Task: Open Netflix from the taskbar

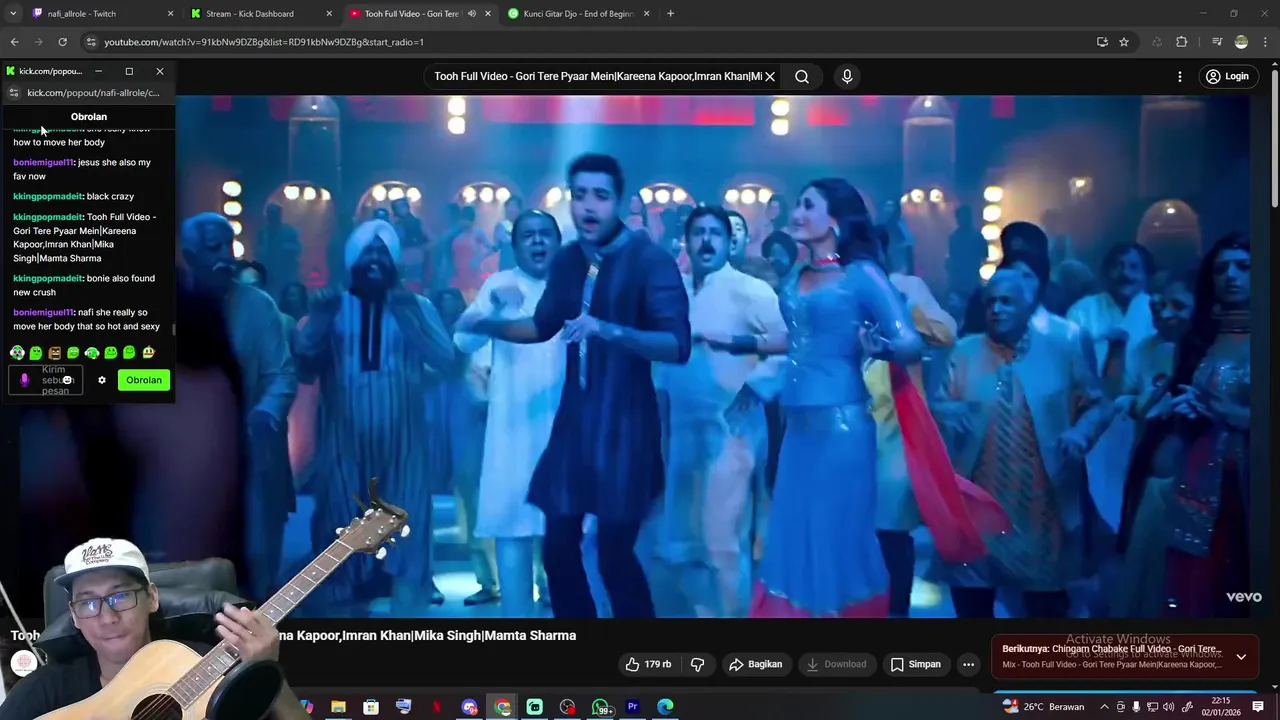Action: point(436,707)
